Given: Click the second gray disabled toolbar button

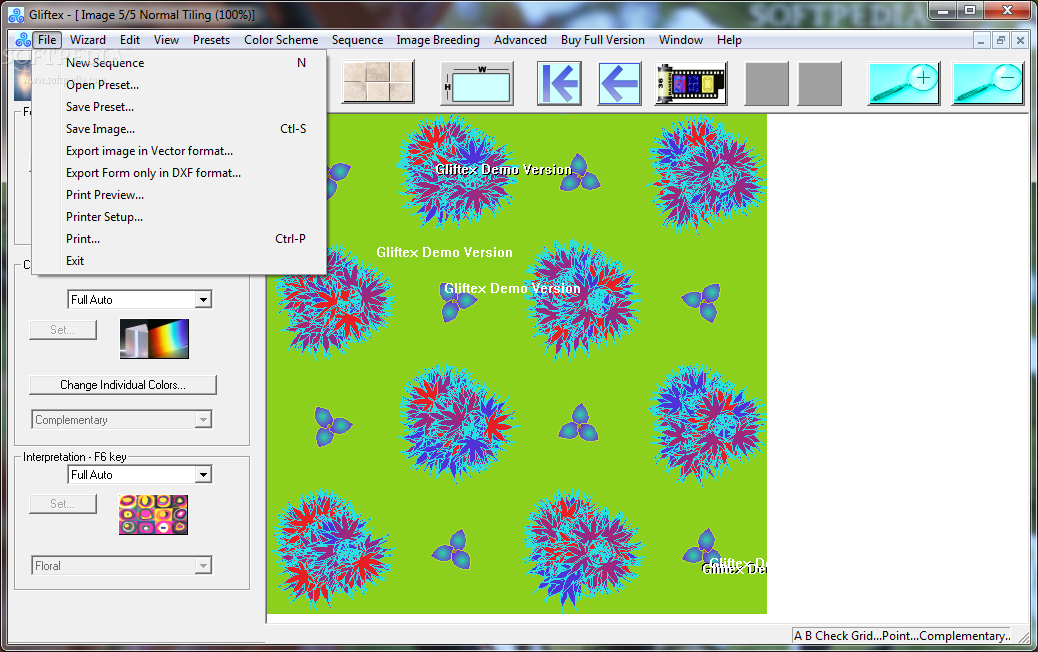Looking at the screenshot, I should 820,83.
